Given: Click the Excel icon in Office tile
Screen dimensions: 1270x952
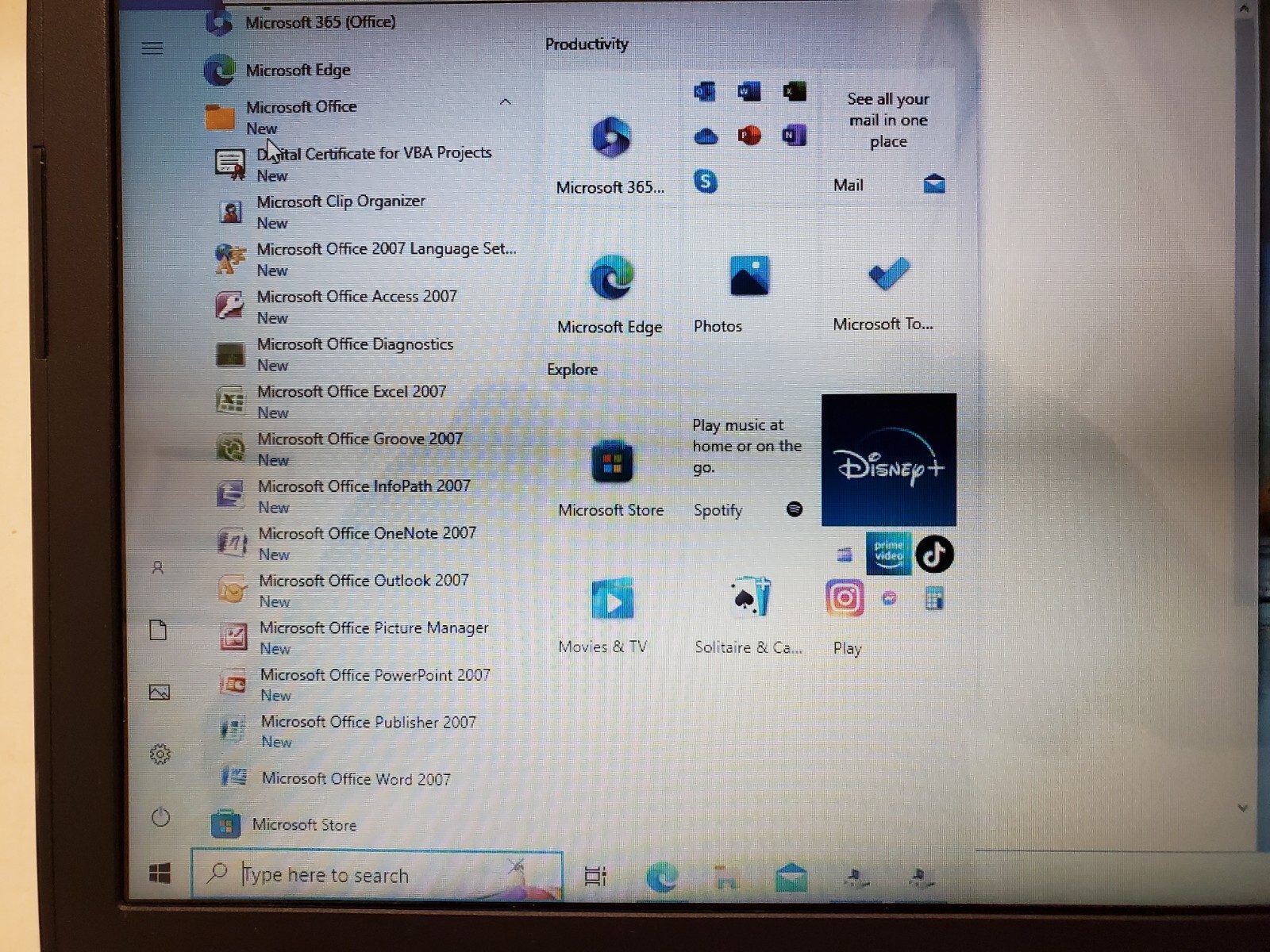Looking at the screenshot, I should [793, 91].
